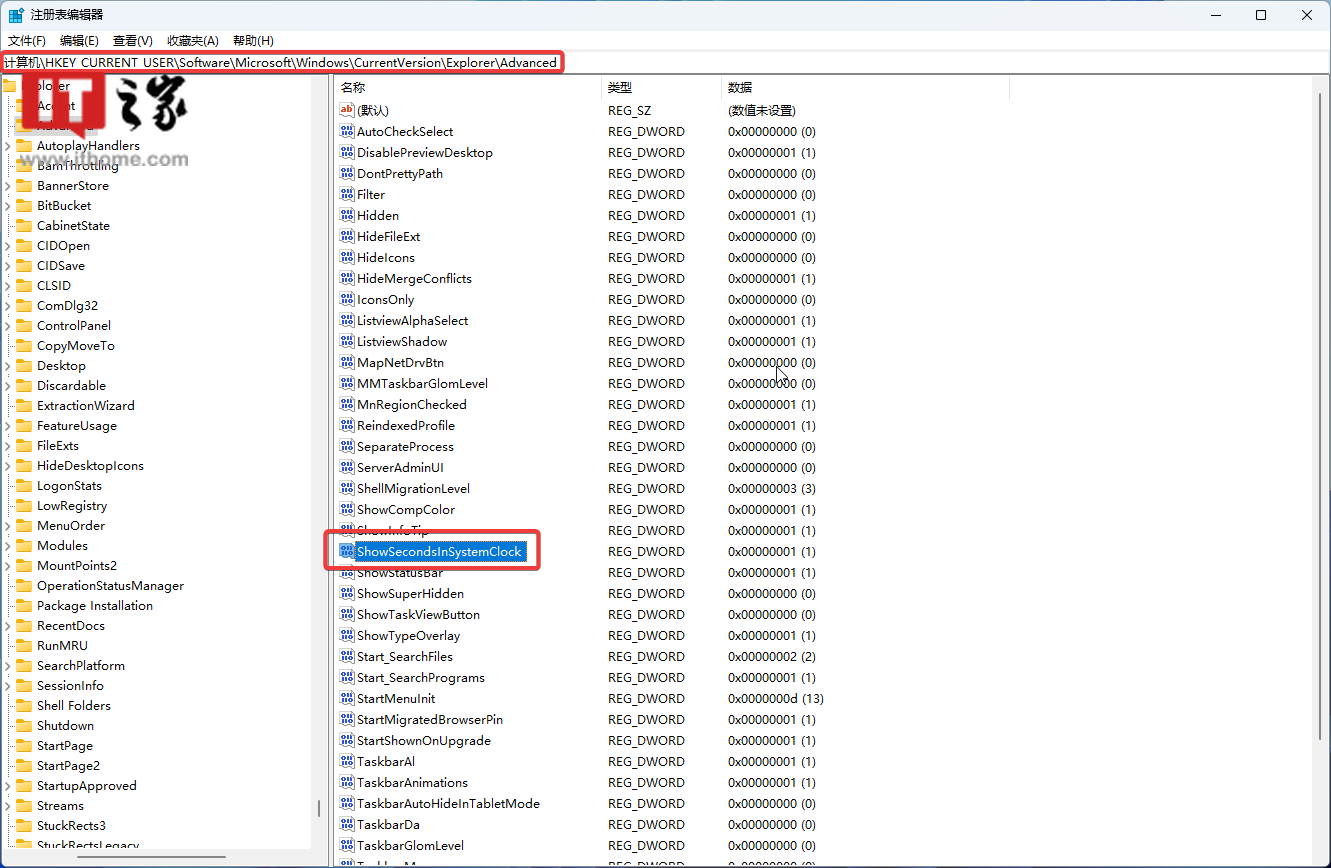The width and height of the screenshot is (1331, 868).
Task: Click the LowRegistry folder icon
Action: (24, 505)
